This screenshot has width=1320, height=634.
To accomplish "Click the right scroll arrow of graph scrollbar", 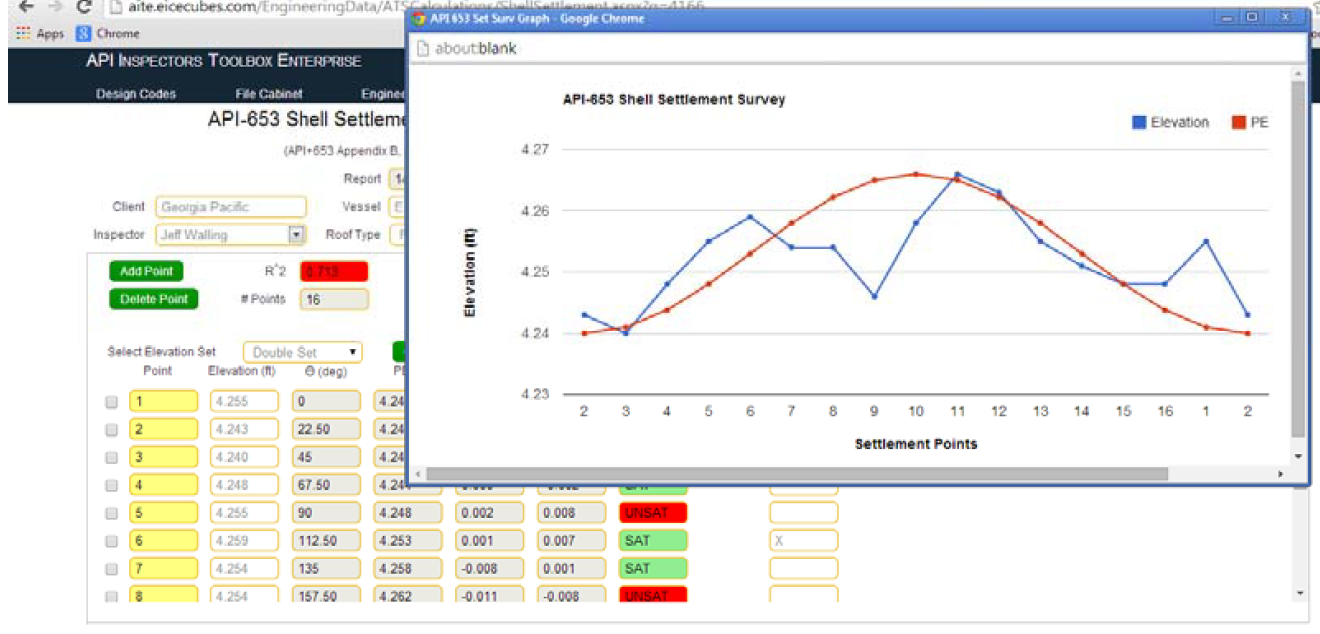I will (1280, 474).
